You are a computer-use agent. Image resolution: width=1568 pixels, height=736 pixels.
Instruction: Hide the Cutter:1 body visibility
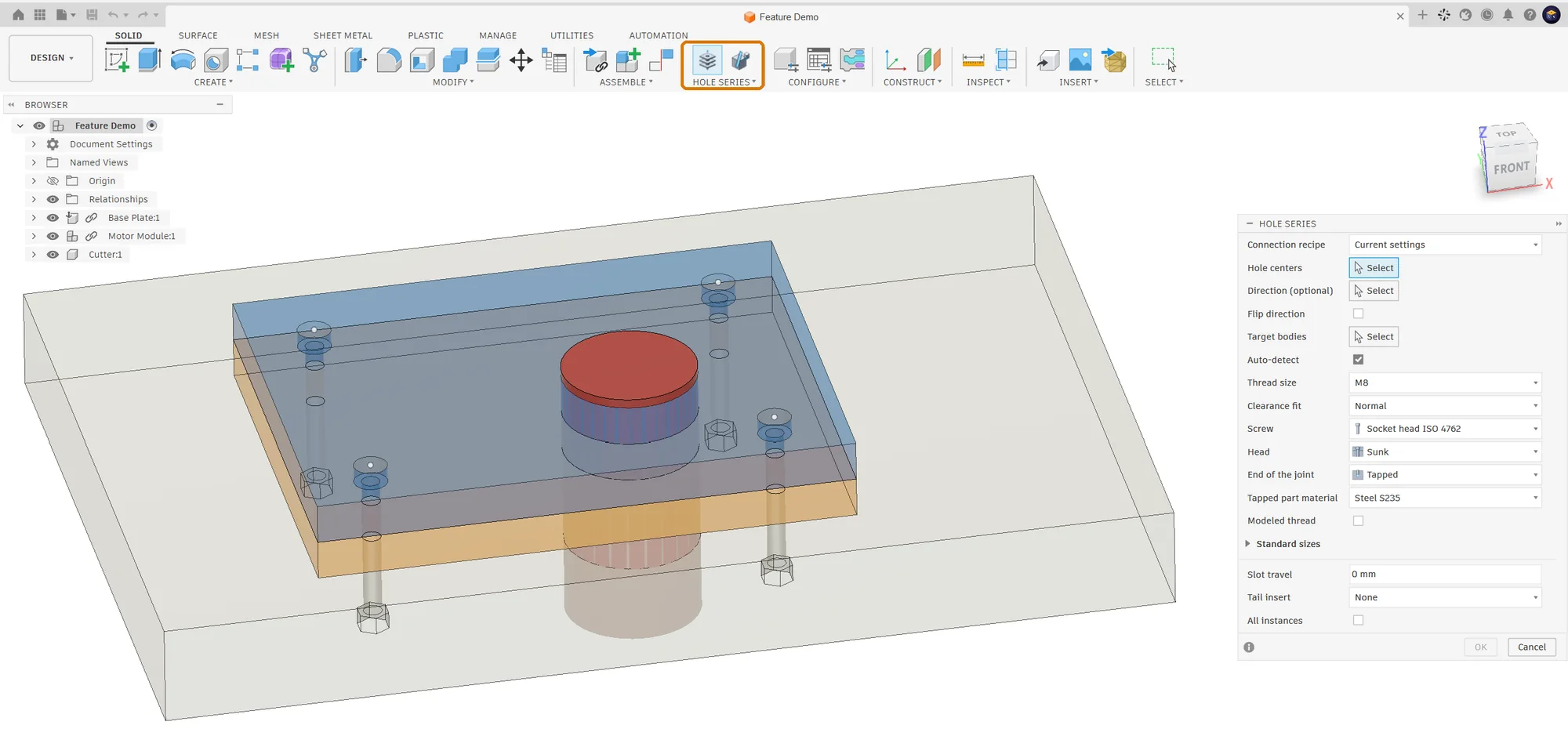click(53, 255)
